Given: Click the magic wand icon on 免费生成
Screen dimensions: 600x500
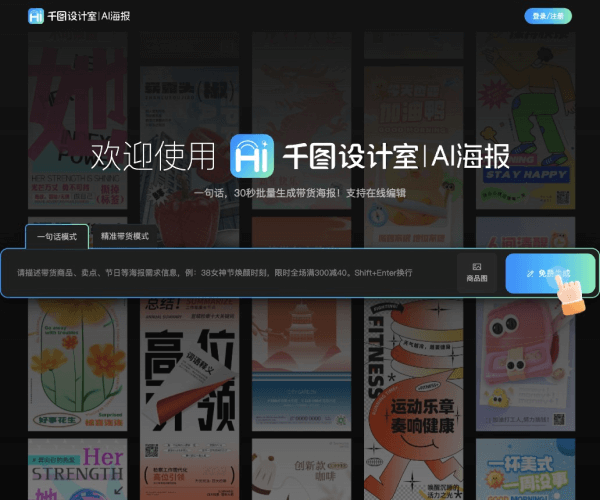Looking at the screenshot, I should click(x=530, y=273).
